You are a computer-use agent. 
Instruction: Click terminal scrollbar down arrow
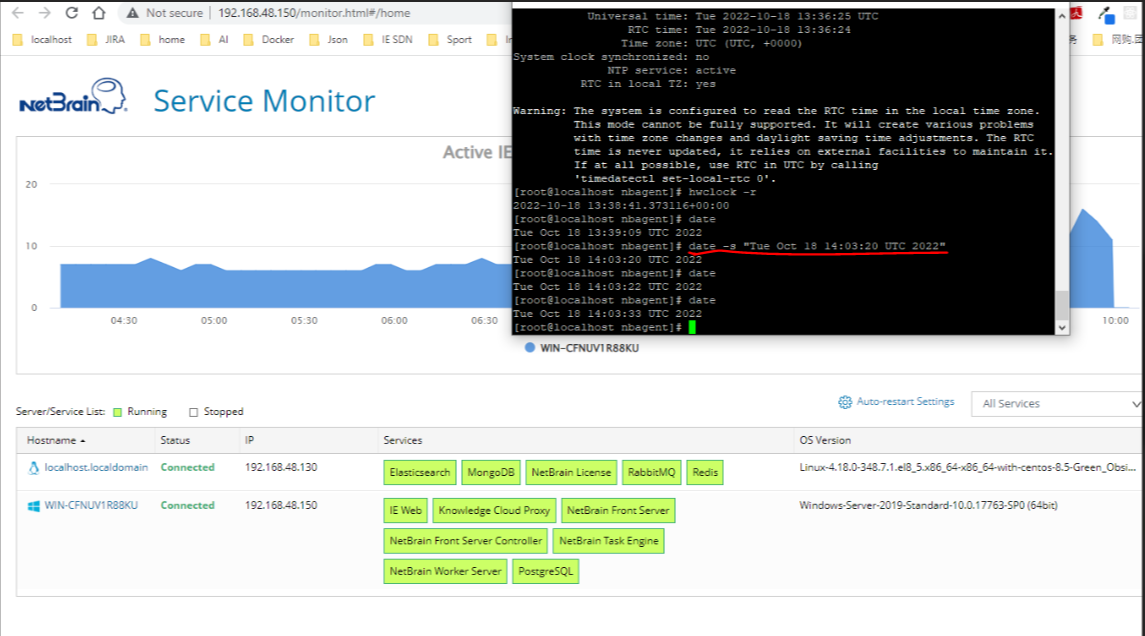pyautogui.click(x=1062, y=328)
